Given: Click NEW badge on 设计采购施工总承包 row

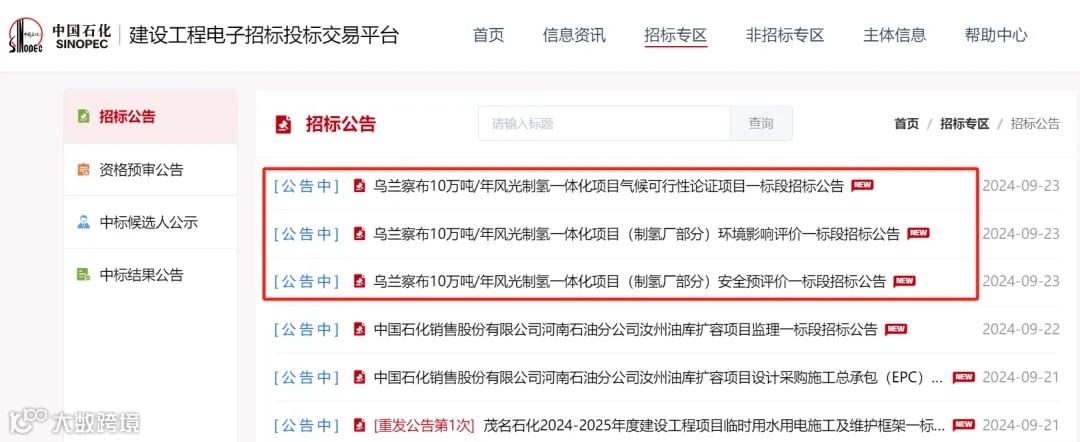Looking at the screenshot, I should [x=964, y=377].
